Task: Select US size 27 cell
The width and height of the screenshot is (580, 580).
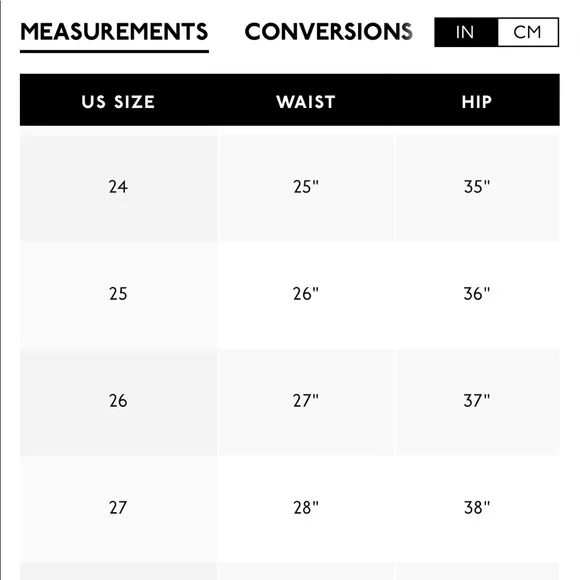Action: tap(118, 508)
